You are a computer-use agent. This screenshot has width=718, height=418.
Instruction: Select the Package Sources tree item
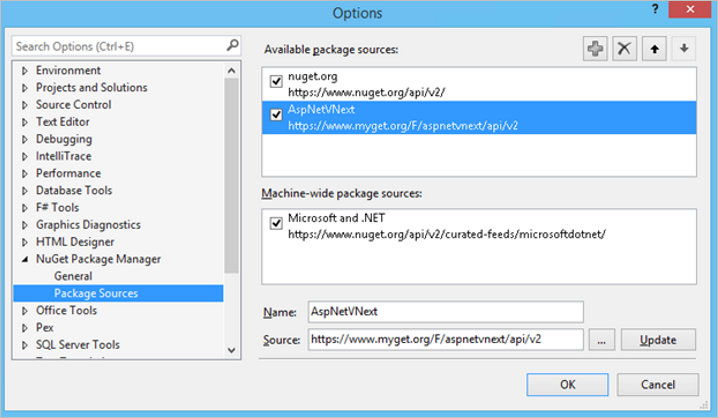click(96, 293)
